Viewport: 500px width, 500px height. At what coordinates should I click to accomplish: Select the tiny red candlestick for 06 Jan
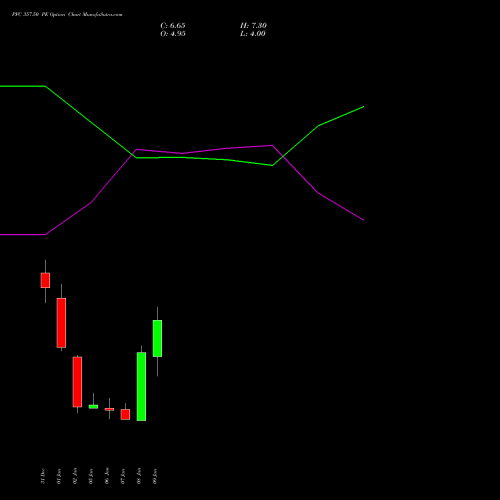(109, 409)
